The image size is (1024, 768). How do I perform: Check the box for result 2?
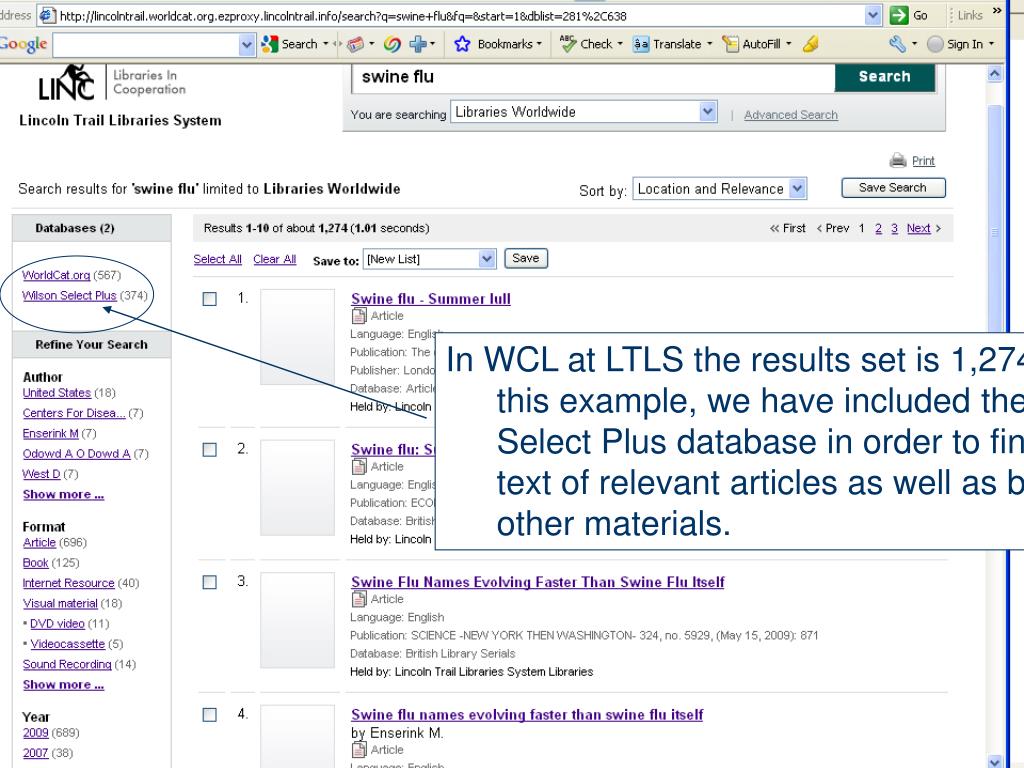pos(210,450)
